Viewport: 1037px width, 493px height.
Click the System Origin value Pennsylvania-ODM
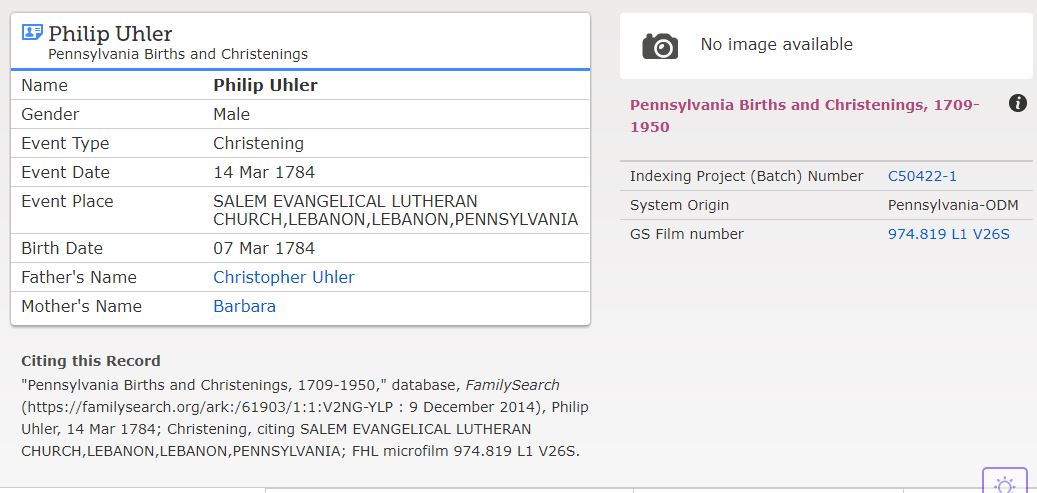953,205
